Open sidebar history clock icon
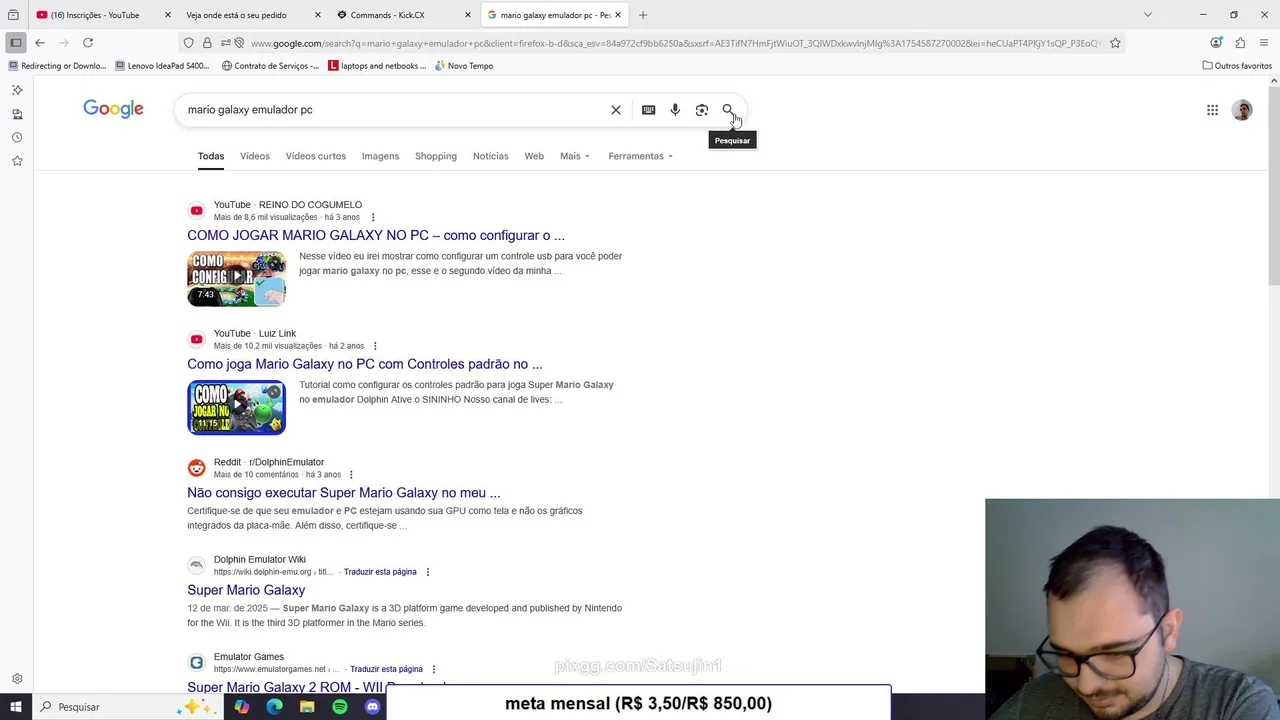The width and height of the screenshot is (1280, 720). click(x=17, y=138)
